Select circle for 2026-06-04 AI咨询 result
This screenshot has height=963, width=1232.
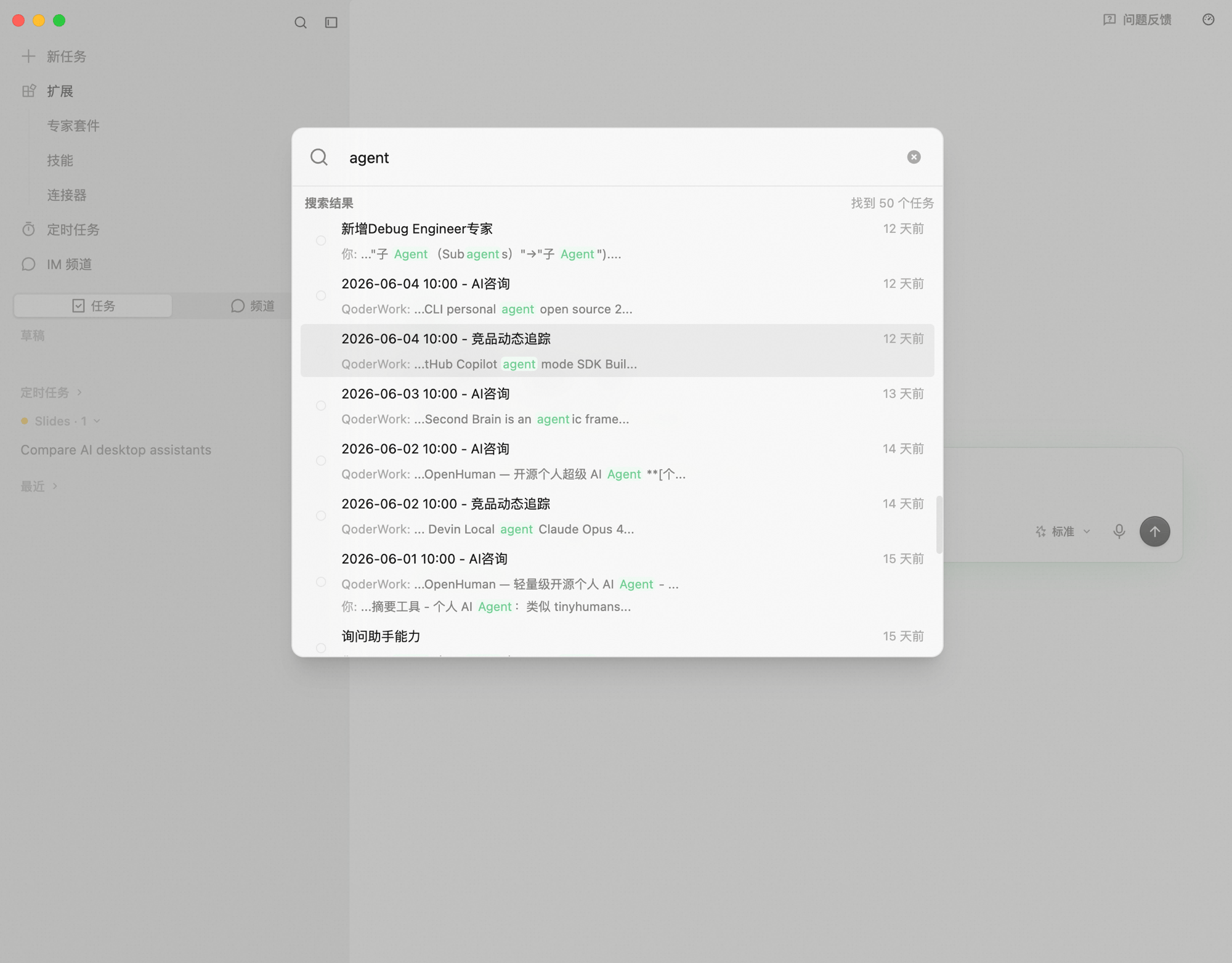[321, 296]
